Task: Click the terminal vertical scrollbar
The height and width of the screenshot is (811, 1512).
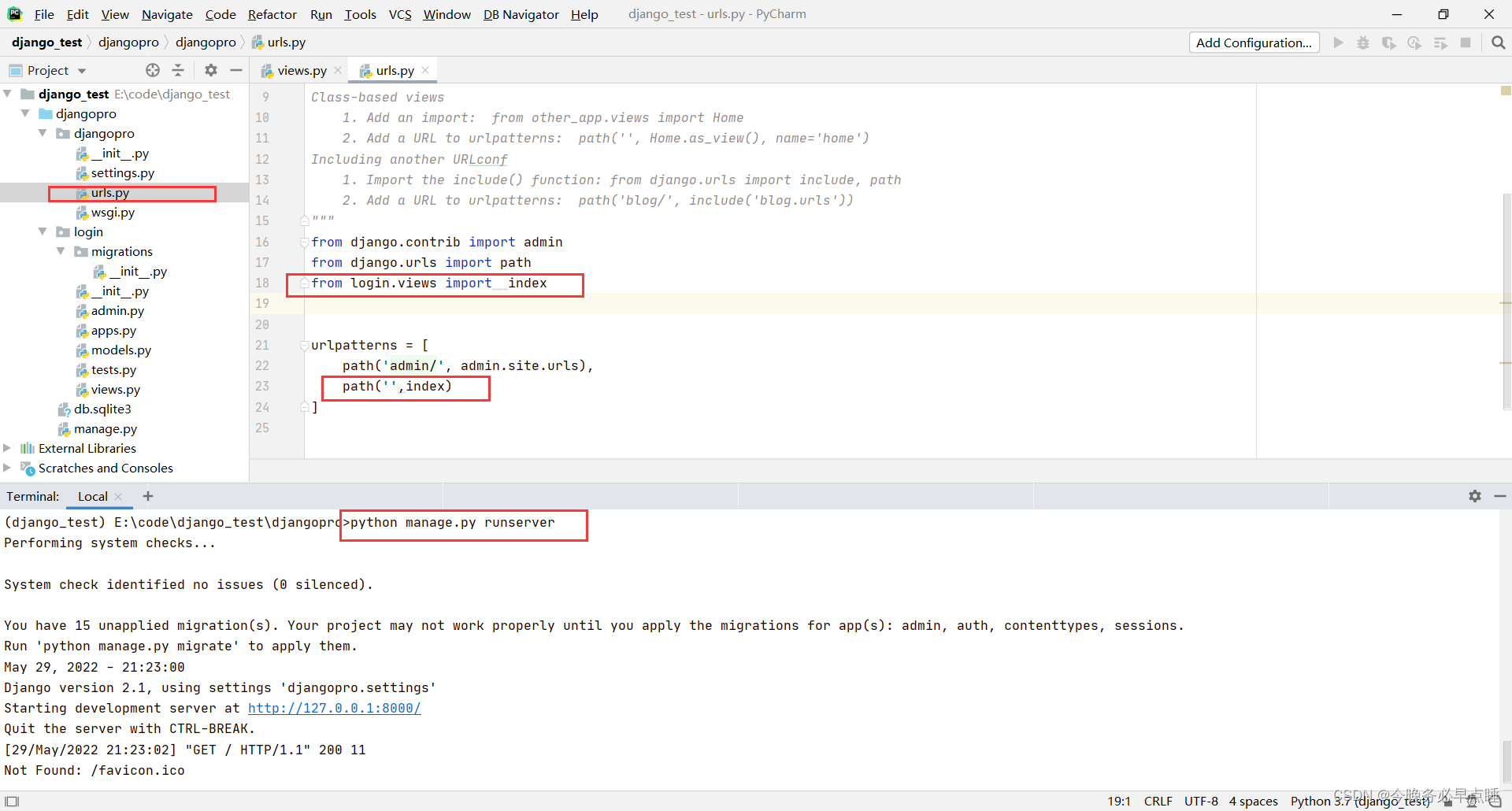Action: click(1506, 762)
